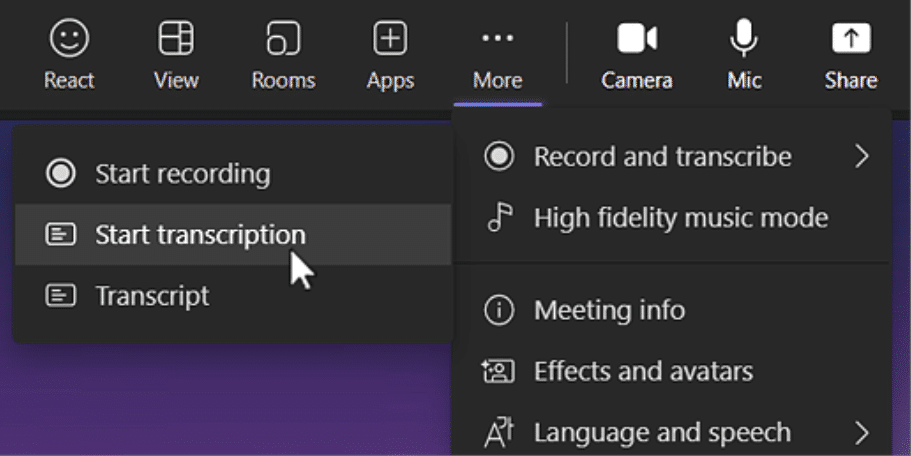Viewport: 911px width, 456px height.
Task: Click the View layout icon
Action: point(176,40)
